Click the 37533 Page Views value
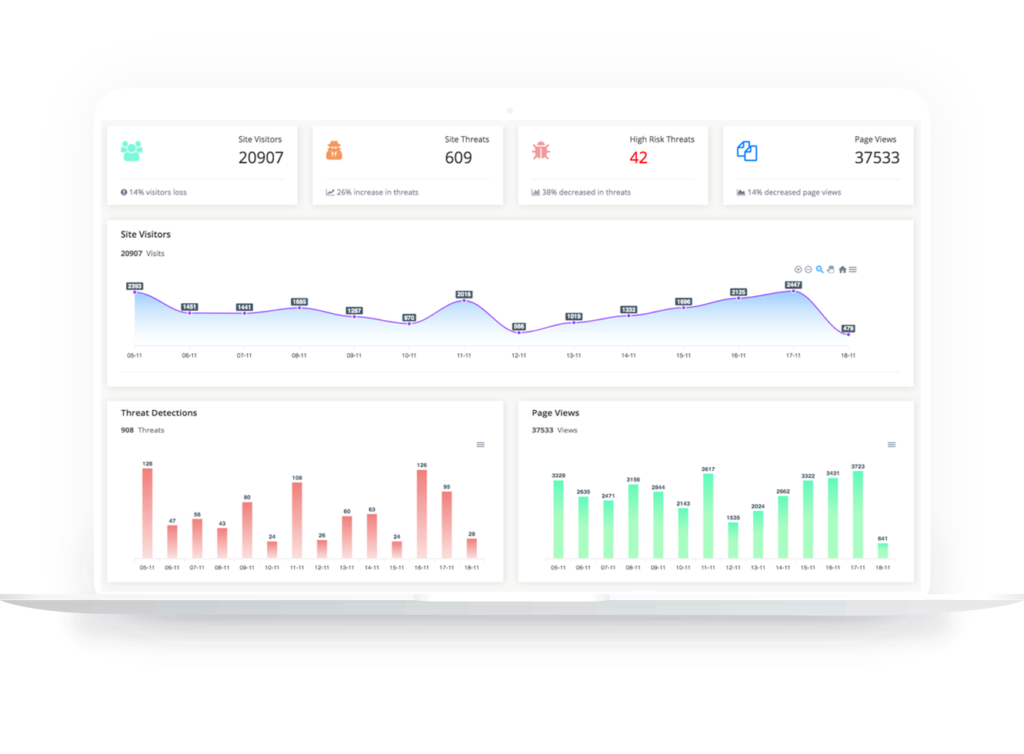The width and height of the screenshot is (1024, 754). coord(876,158)
